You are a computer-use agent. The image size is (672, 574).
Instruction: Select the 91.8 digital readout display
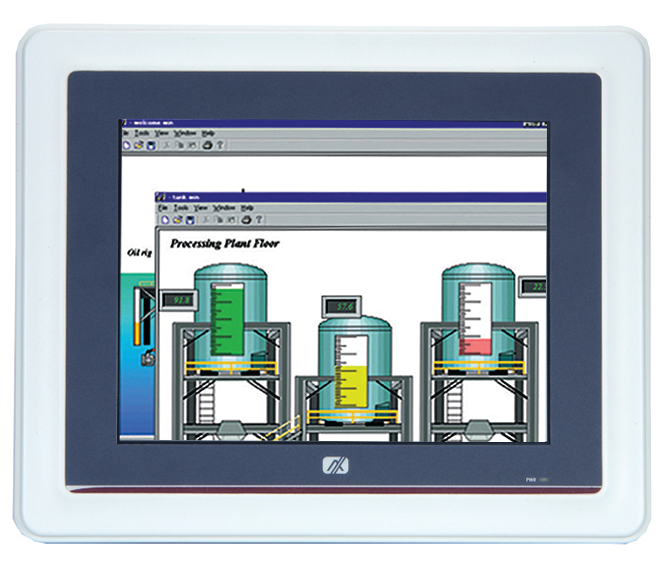181,299
